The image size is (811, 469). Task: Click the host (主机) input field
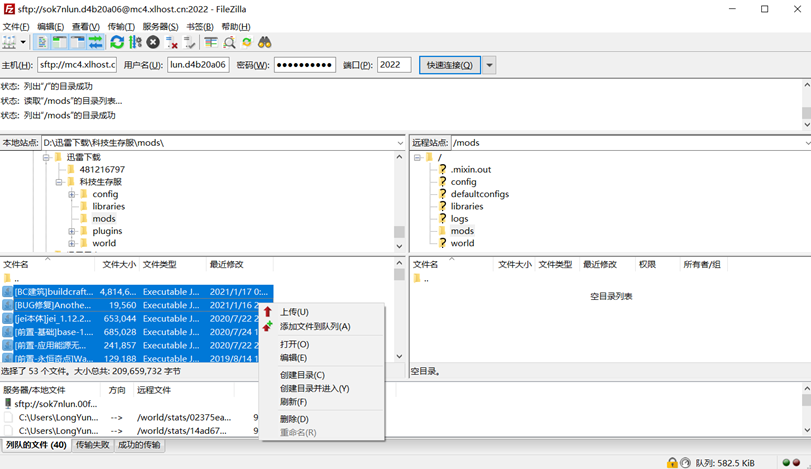point(77,65)
